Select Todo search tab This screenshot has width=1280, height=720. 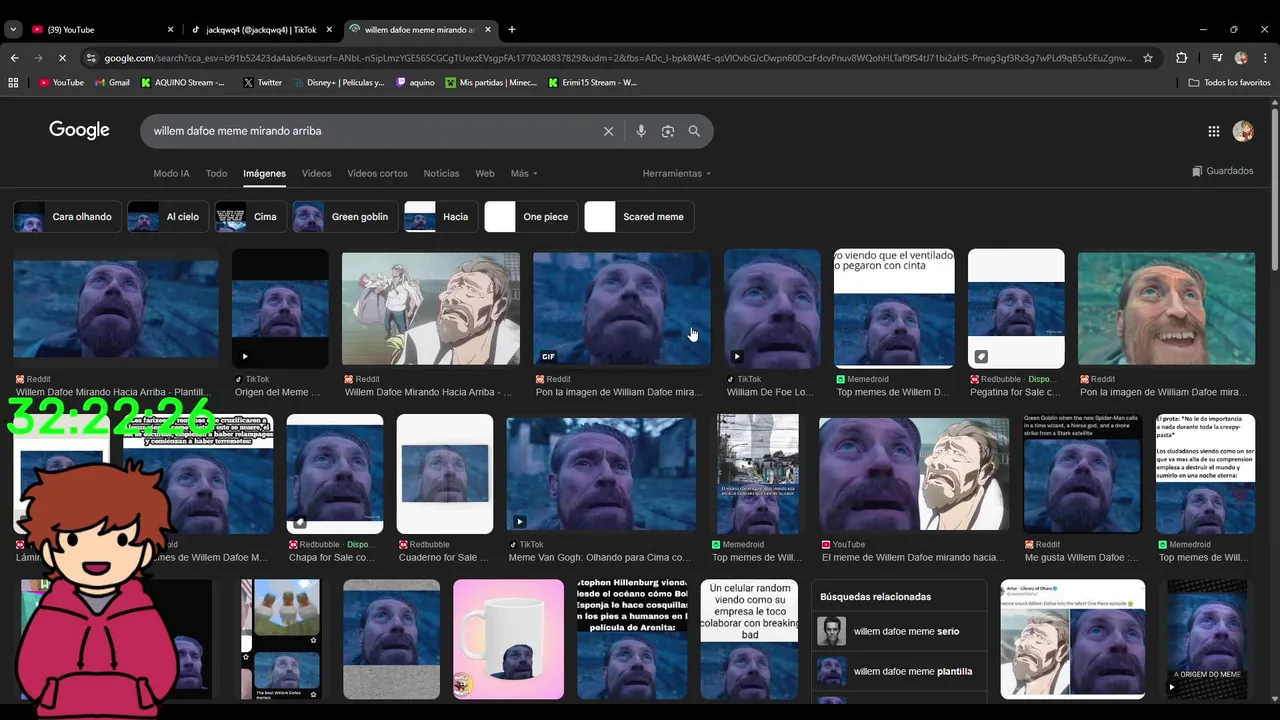[x=216, y=174]
